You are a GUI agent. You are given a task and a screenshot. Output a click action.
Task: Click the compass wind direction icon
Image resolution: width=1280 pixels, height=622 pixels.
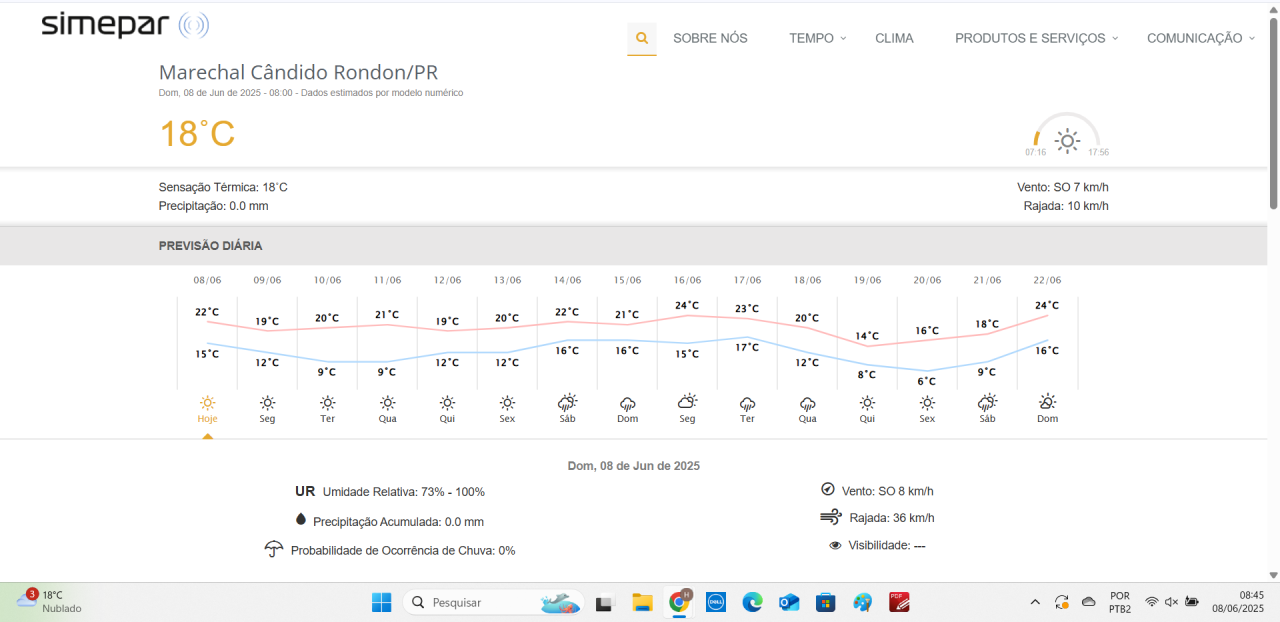[827, 489]
